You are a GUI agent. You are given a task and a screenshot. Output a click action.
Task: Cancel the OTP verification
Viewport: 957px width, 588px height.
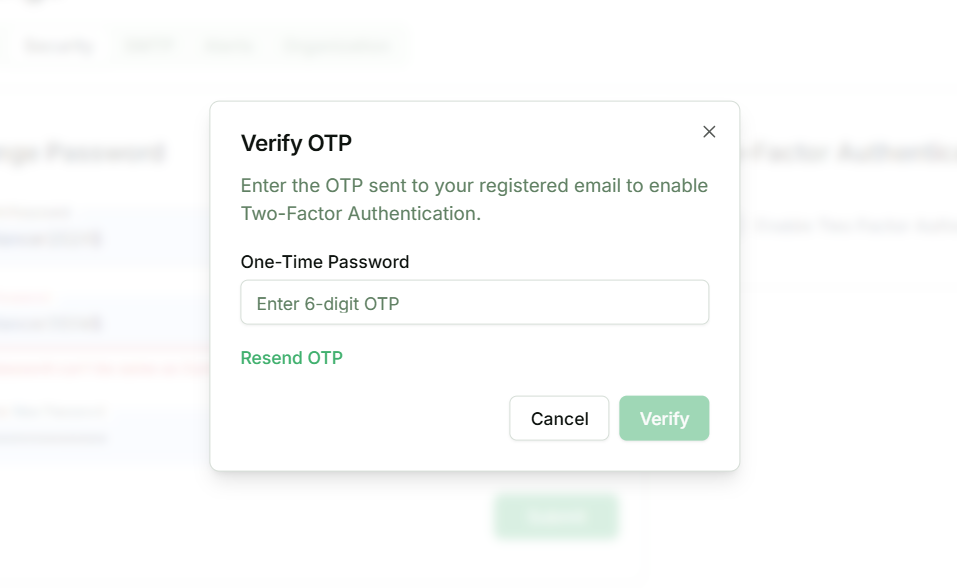(x=559, y=418)
